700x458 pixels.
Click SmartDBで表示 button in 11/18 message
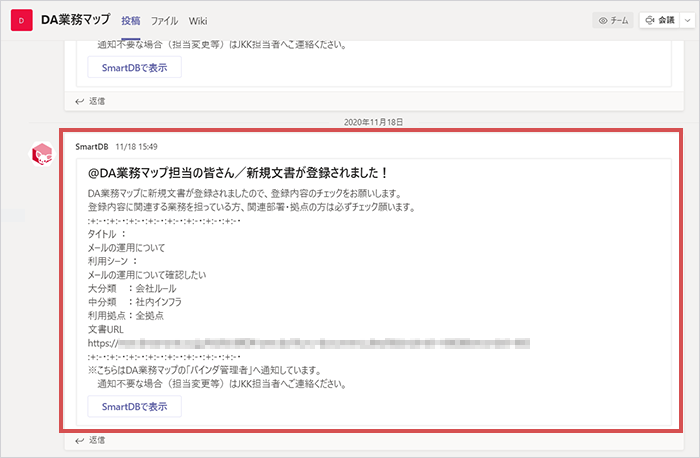click(134, 406)
